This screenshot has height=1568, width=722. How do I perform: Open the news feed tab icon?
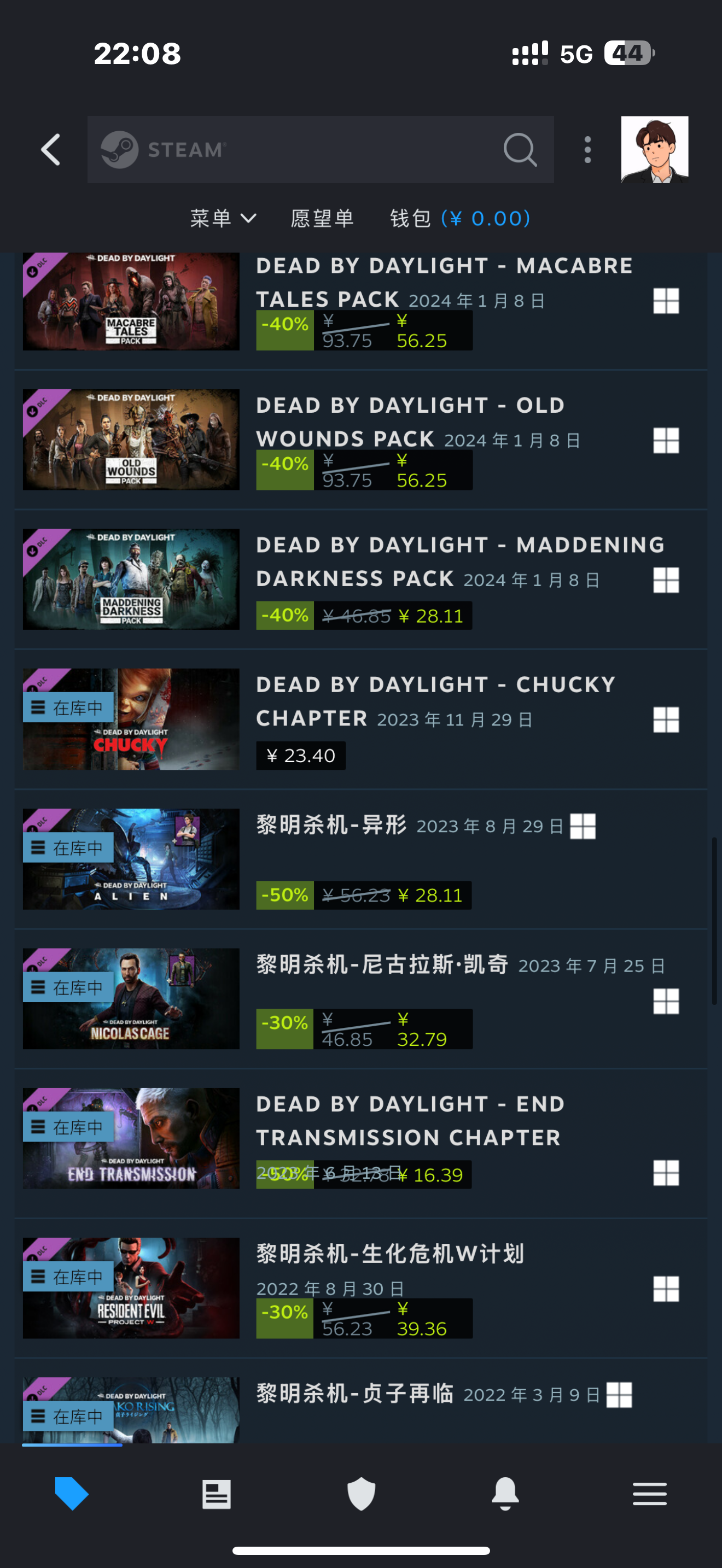[x=217, y=1494]
